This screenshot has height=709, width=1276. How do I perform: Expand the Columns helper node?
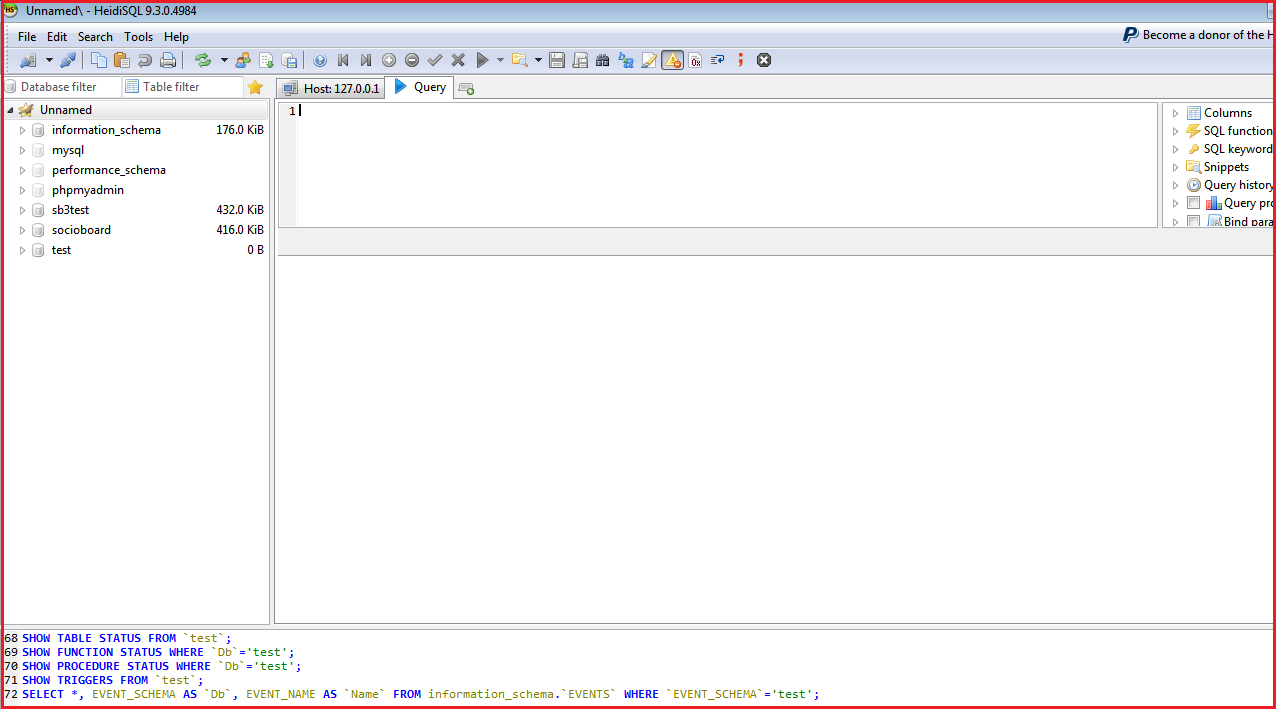1176,113
